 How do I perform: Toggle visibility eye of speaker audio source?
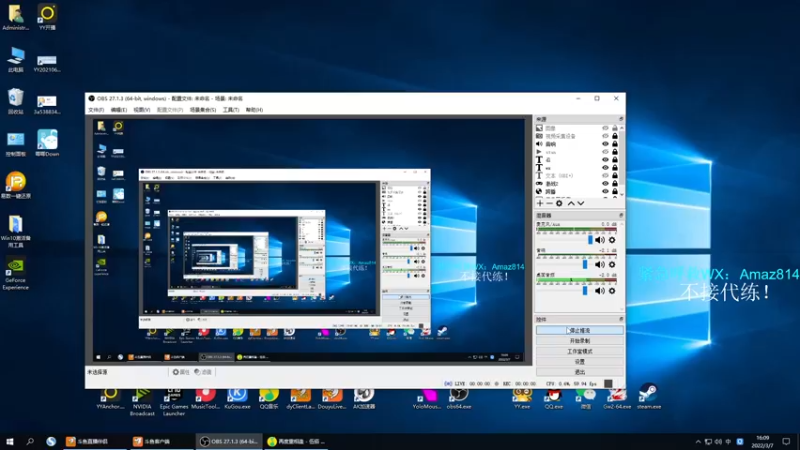pyautogui.click(x=605, y=144)
